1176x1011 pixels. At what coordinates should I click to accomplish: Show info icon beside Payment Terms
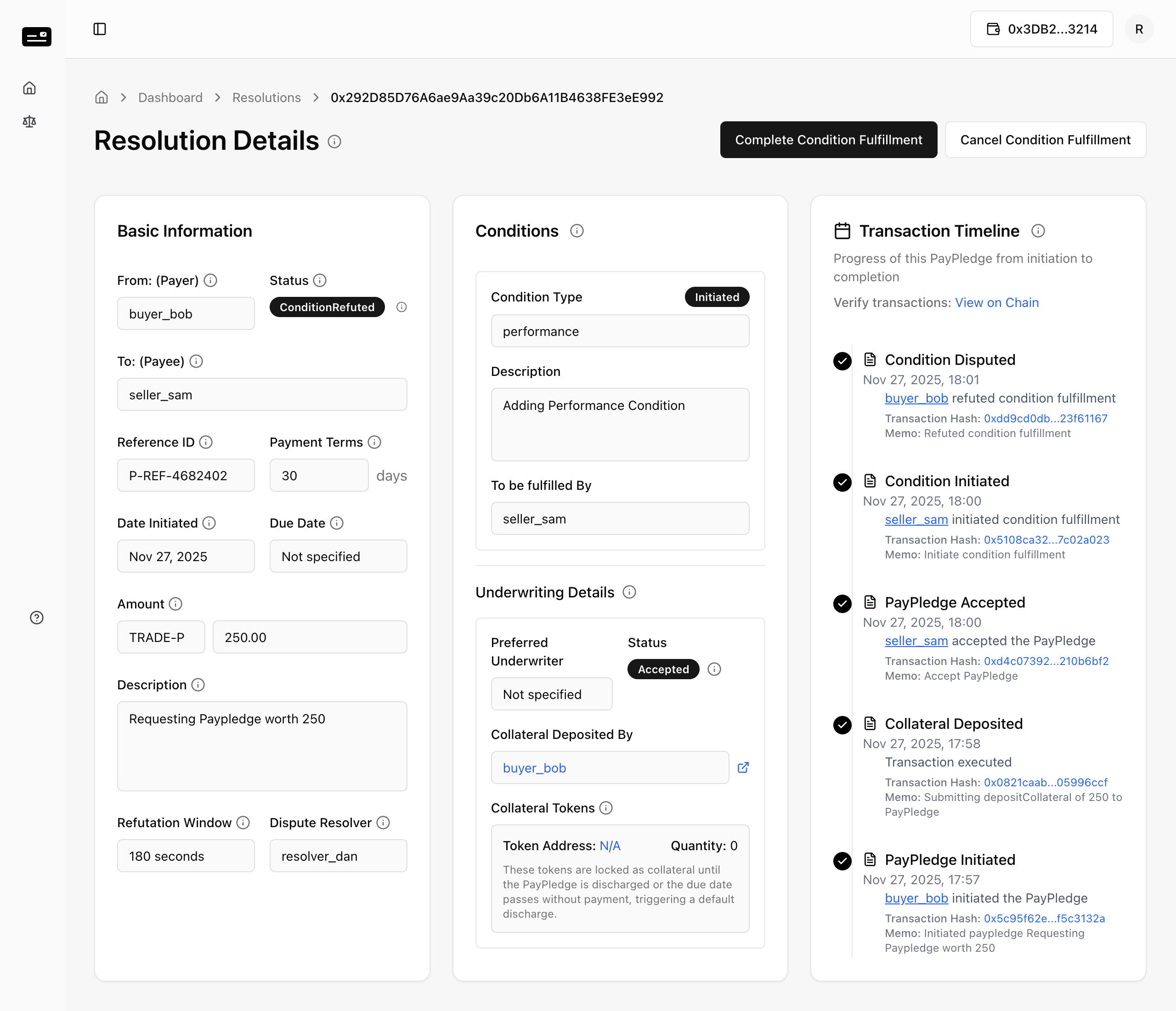[x=374, y=442]
